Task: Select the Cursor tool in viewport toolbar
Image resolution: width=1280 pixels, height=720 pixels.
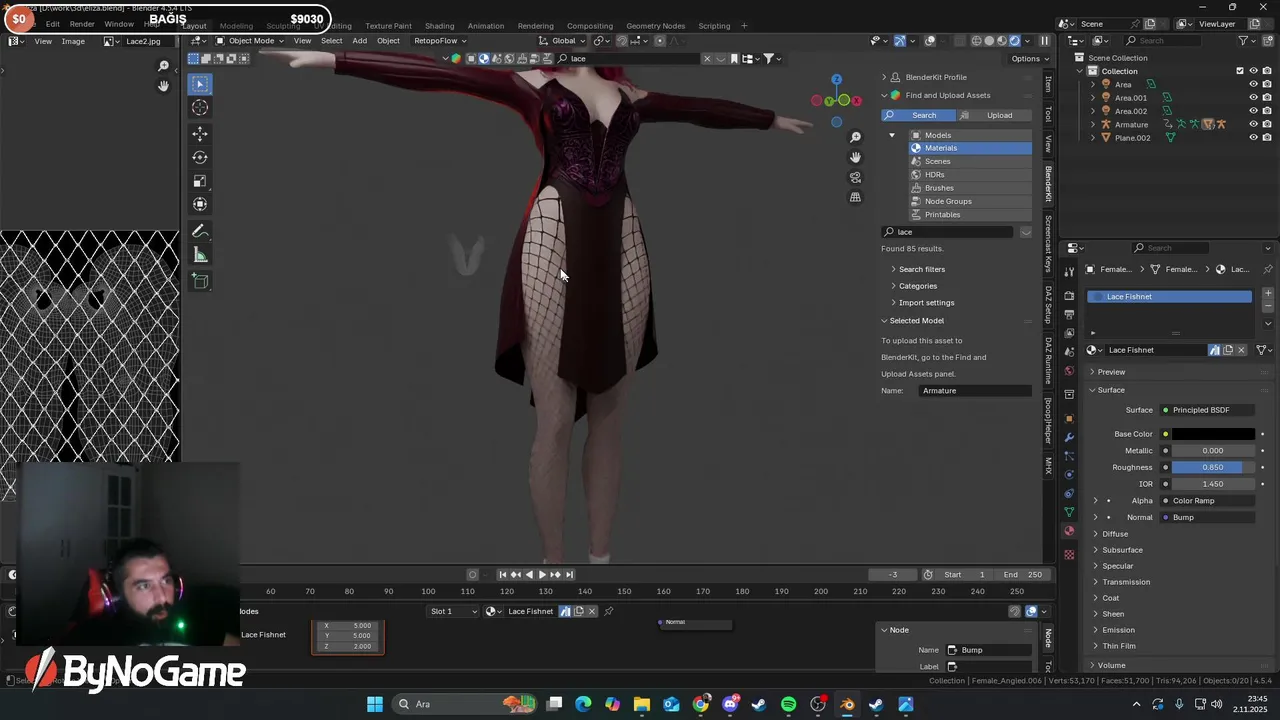Action: pos(200,108)
